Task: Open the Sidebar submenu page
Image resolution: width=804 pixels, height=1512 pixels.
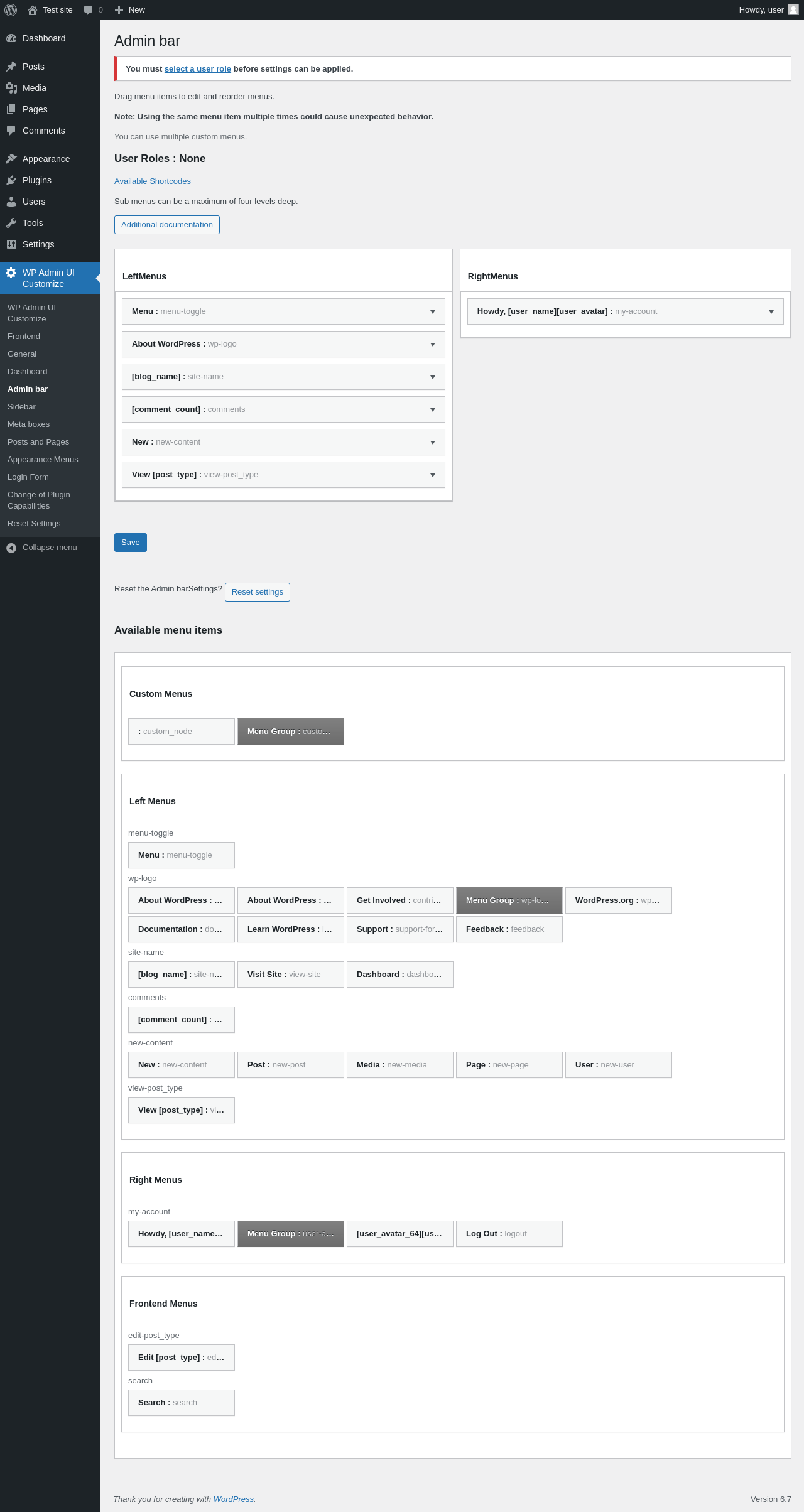Action: pyautogui.click(x=21, y=407)
